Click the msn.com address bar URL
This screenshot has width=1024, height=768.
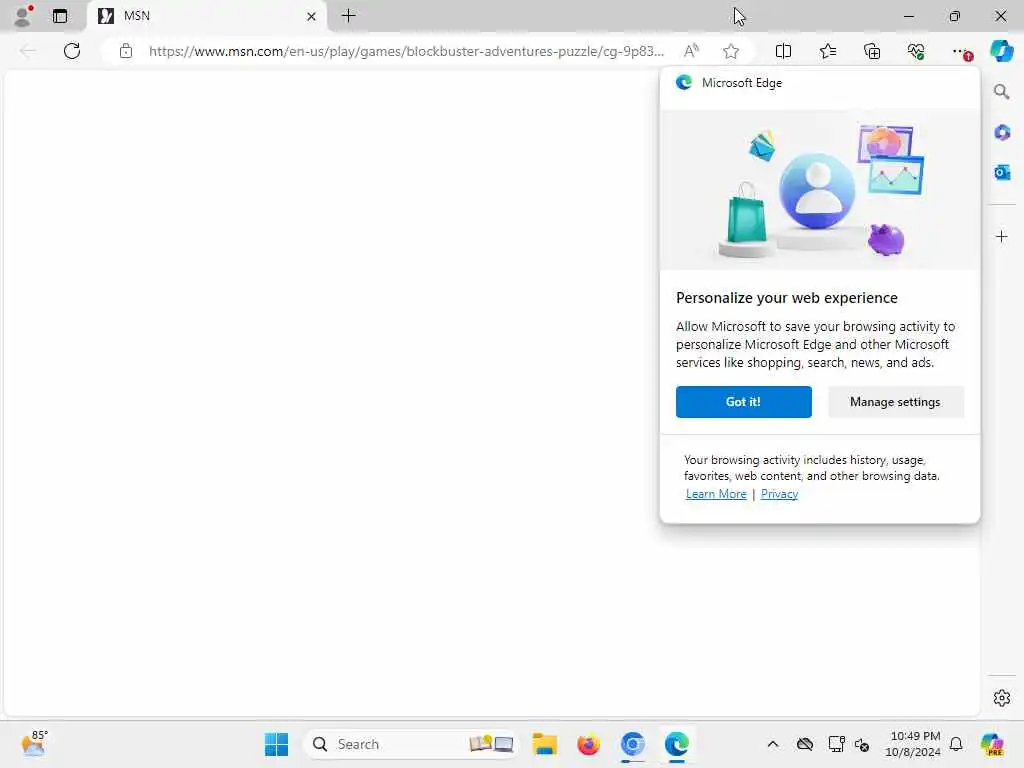click(x=406, y=51)
